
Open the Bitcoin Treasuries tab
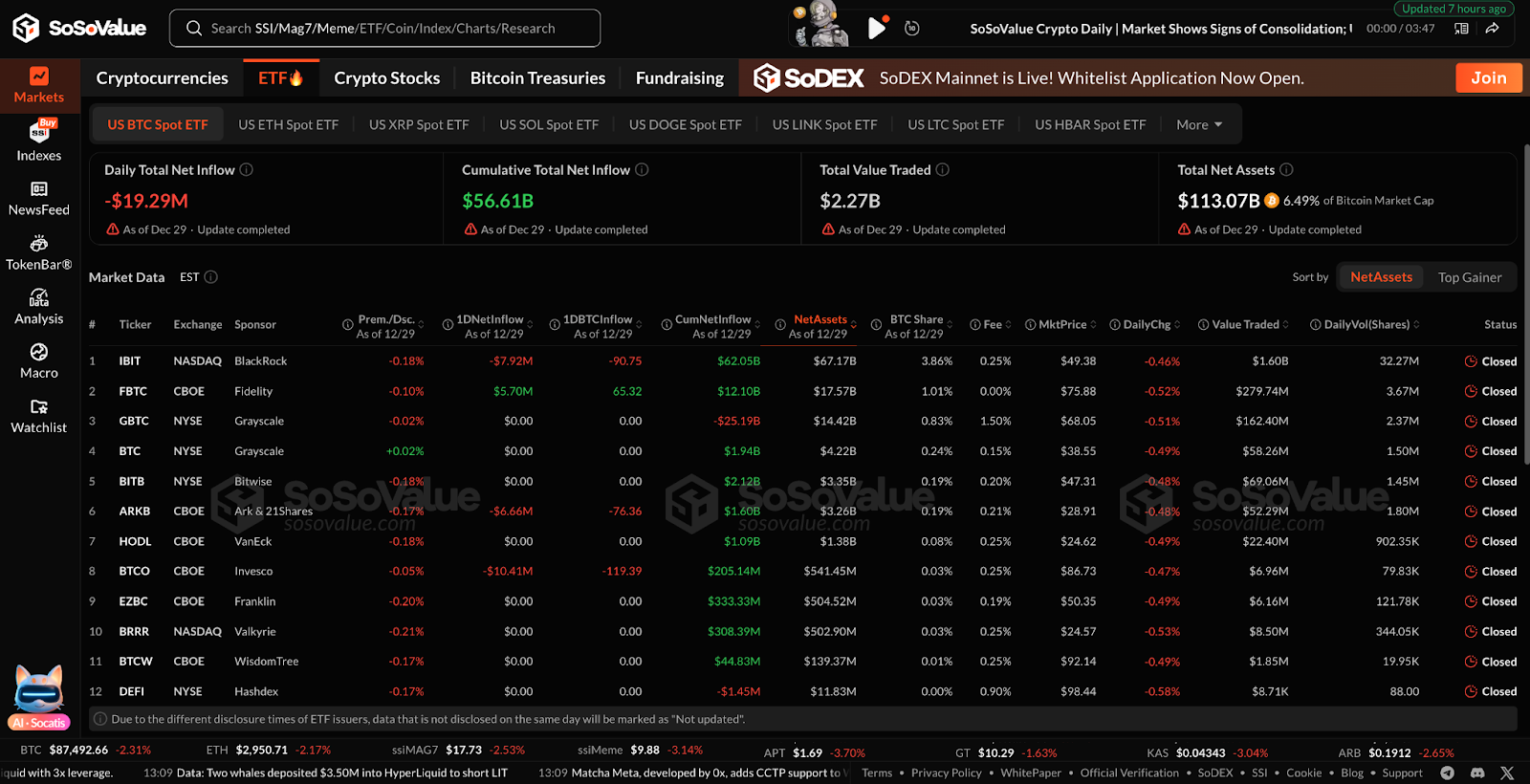click(537, 78)
